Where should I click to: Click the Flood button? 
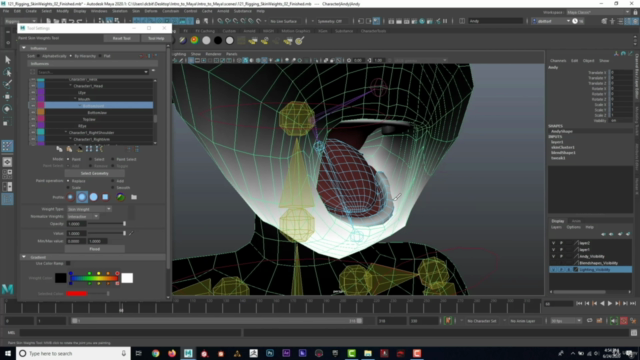pos(94,249)
